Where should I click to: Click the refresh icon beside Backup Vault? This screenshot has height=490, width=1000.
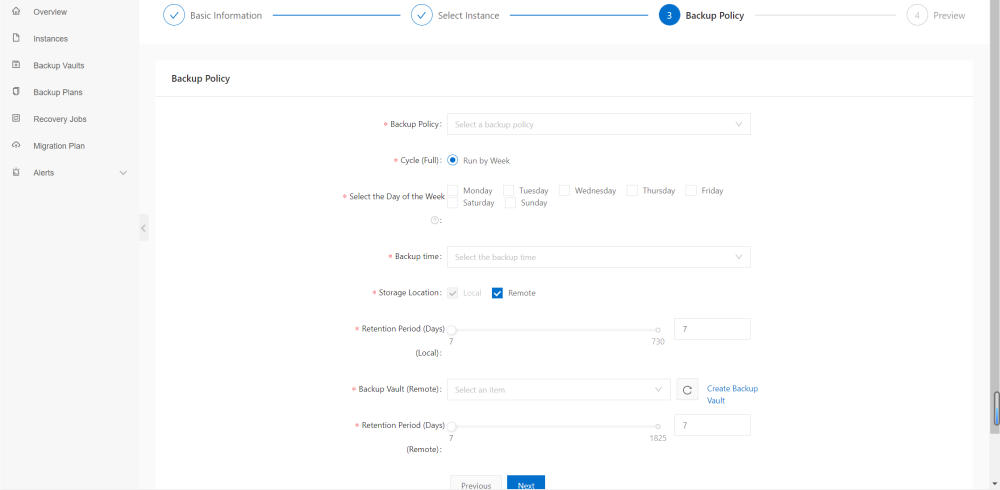click(688, 390)
